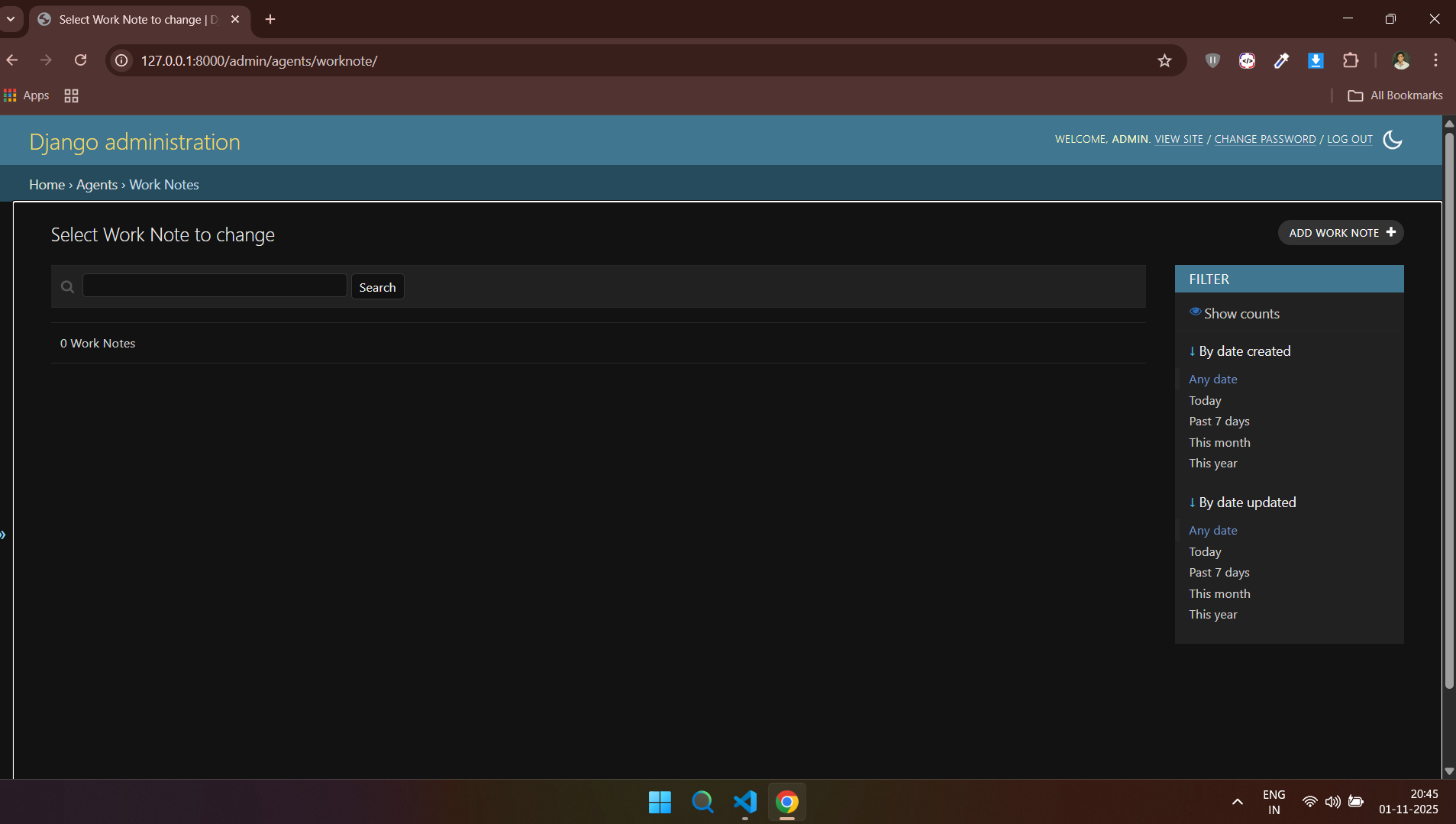Filter date updated by This year
1456x824 pixels.
1212,615
